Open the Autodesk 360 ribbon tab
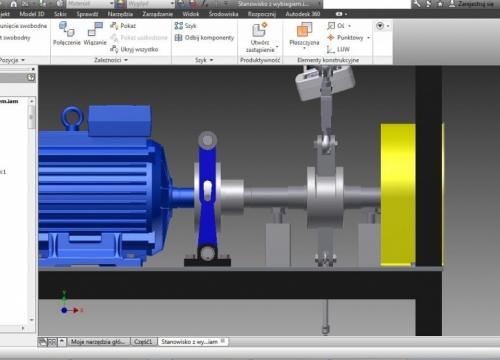This screenshot has height=360, width=500. [x=303, y=14]
